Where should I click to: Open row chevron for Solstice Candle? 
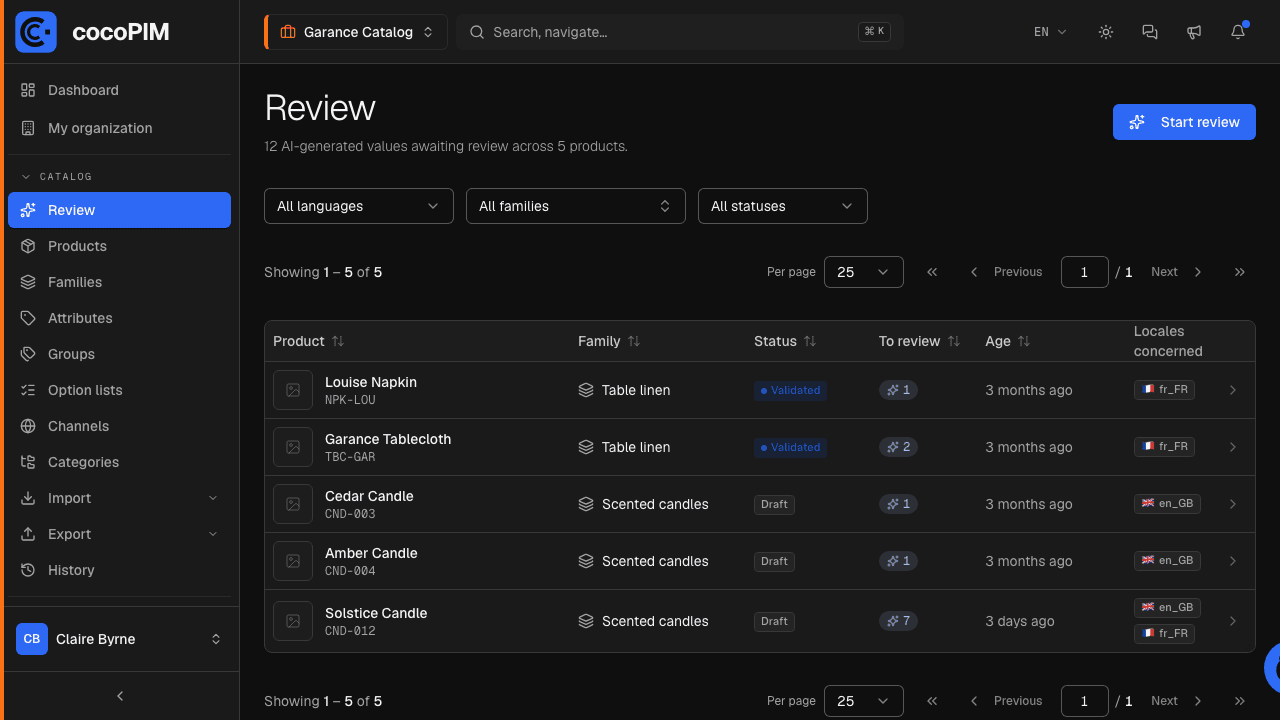coord(1233,621)
